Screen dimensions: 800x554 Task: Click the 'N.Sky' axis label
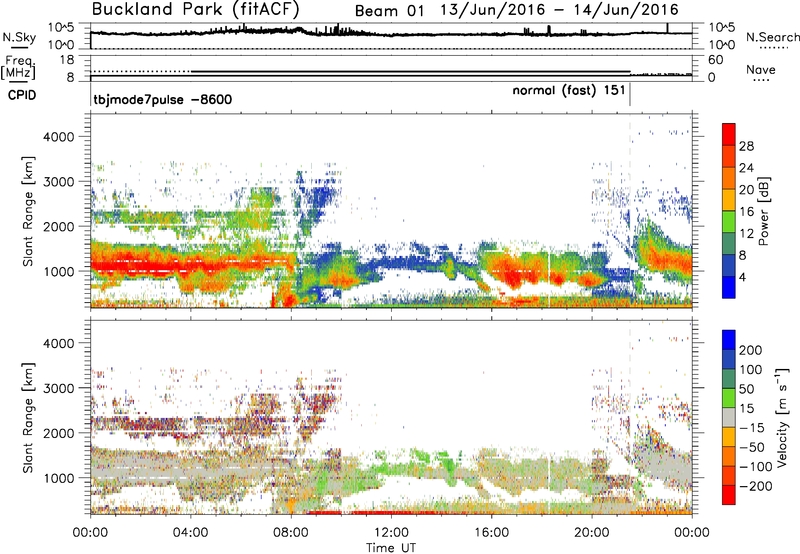click(19, 37)
